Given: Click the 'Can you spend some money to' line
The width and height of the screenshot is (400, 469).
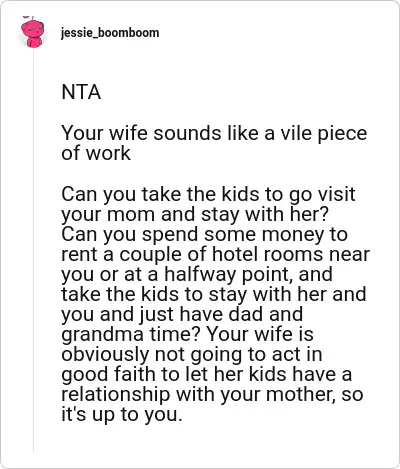Looking at the screenshot, I should click(205, 234).
